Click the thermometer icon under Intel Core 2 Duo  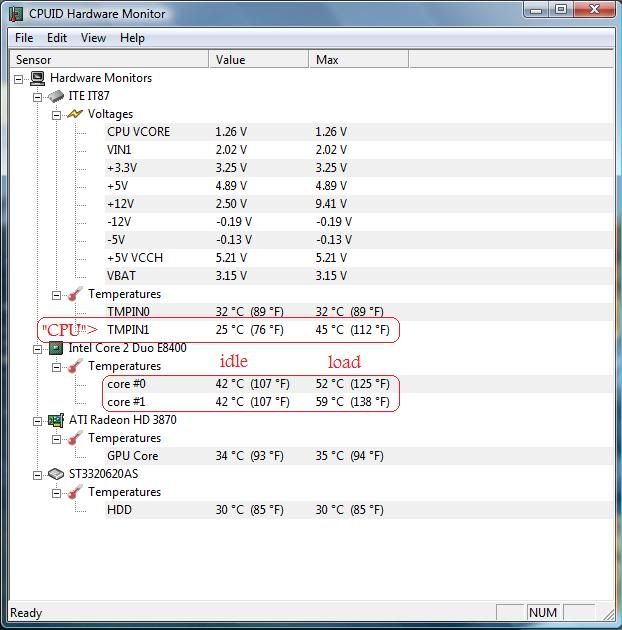click(75, 366)
